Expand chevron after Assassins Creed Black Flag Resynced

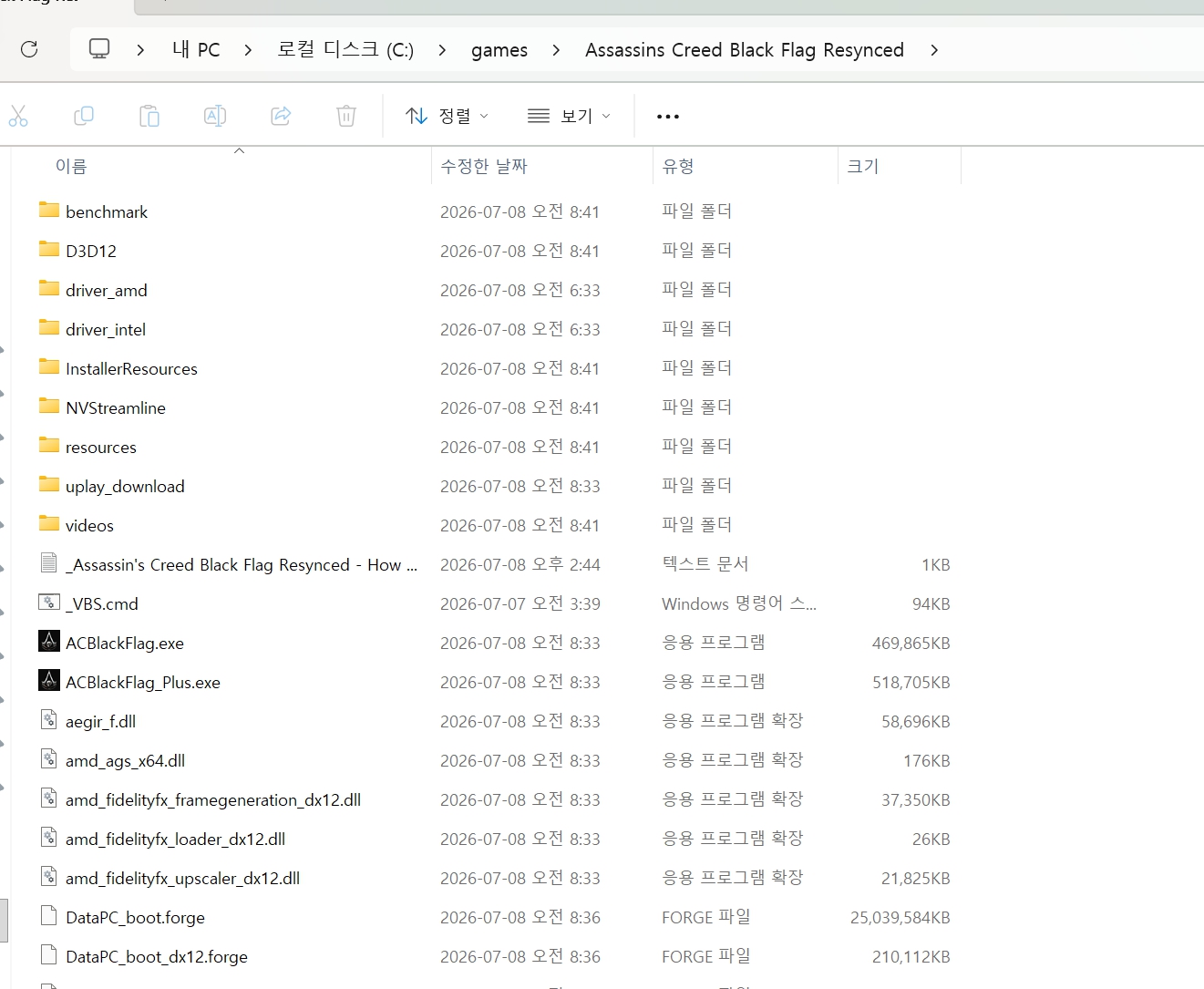(933, 50)
